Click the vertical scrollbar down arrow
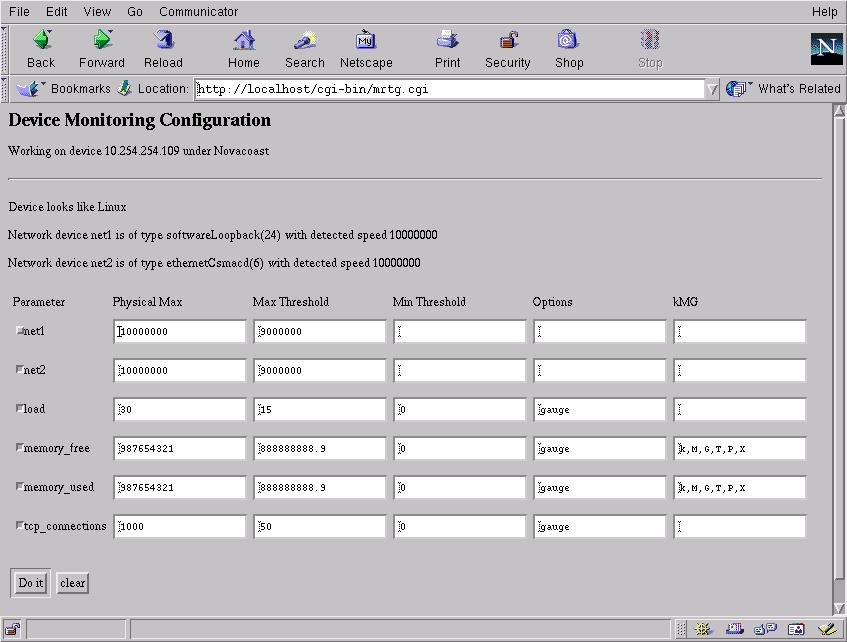 839,608
